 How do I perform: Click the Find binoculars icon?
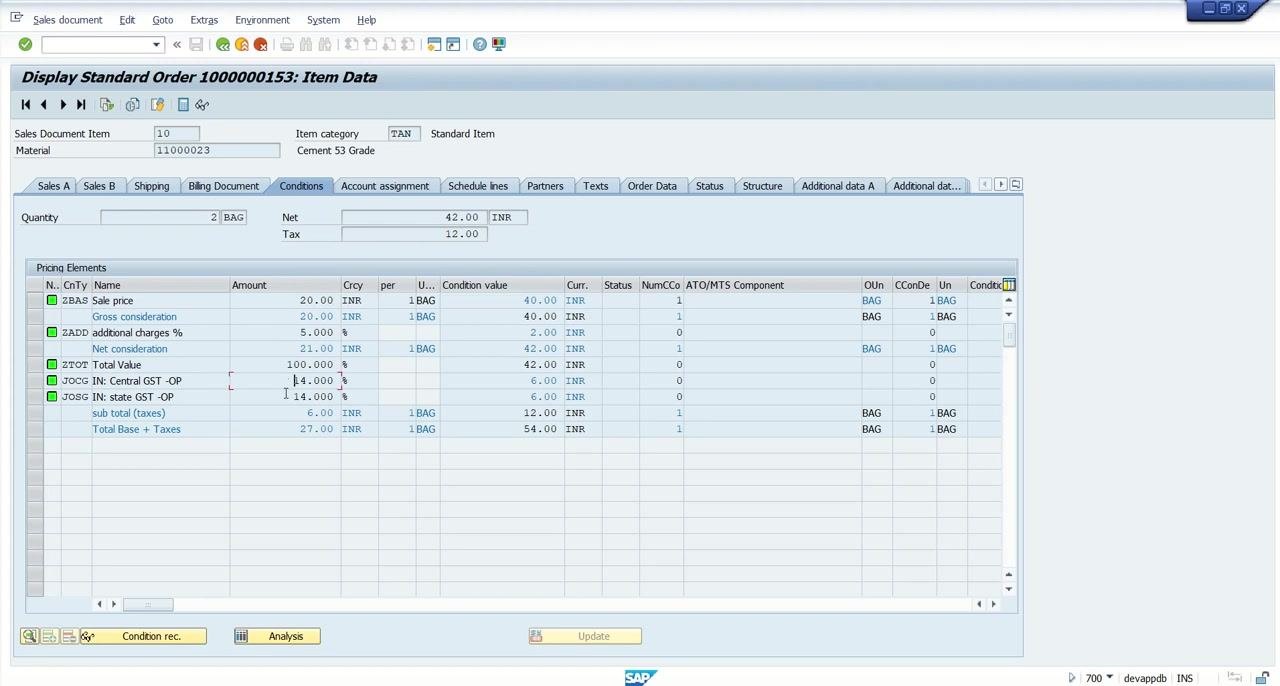pyautogui.click(x=306, y=44)
